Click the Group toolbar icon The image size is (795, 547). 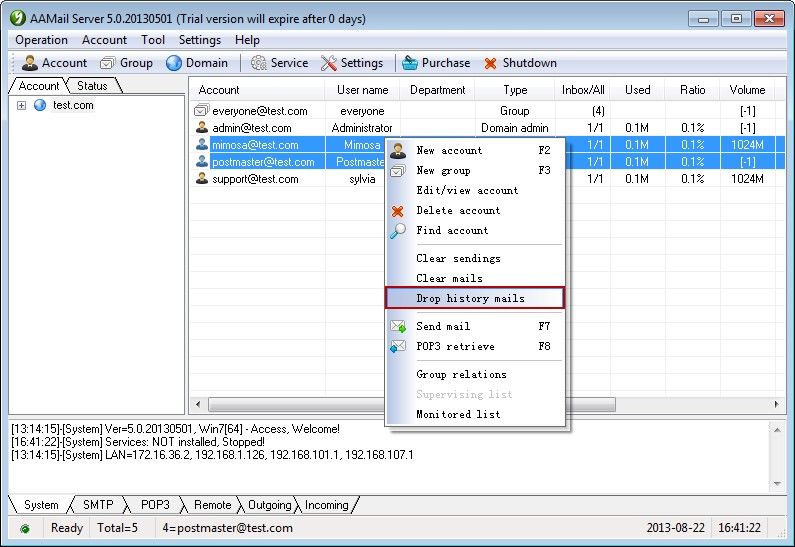coord(107,63)
